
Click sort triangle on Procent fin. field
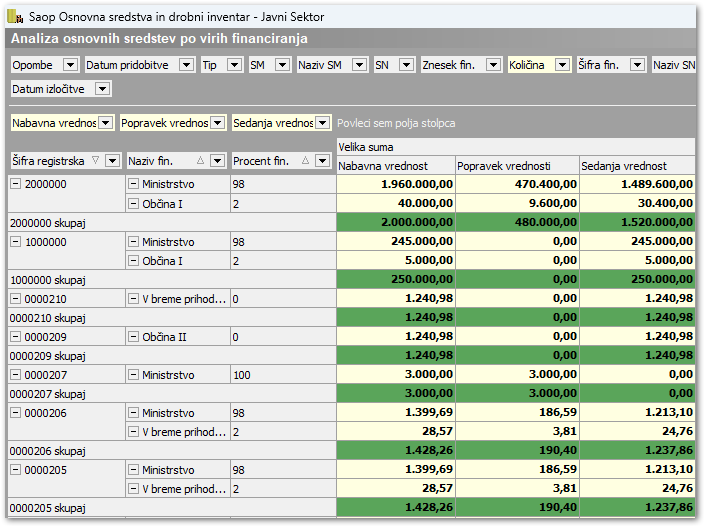(x=307, y=160)
